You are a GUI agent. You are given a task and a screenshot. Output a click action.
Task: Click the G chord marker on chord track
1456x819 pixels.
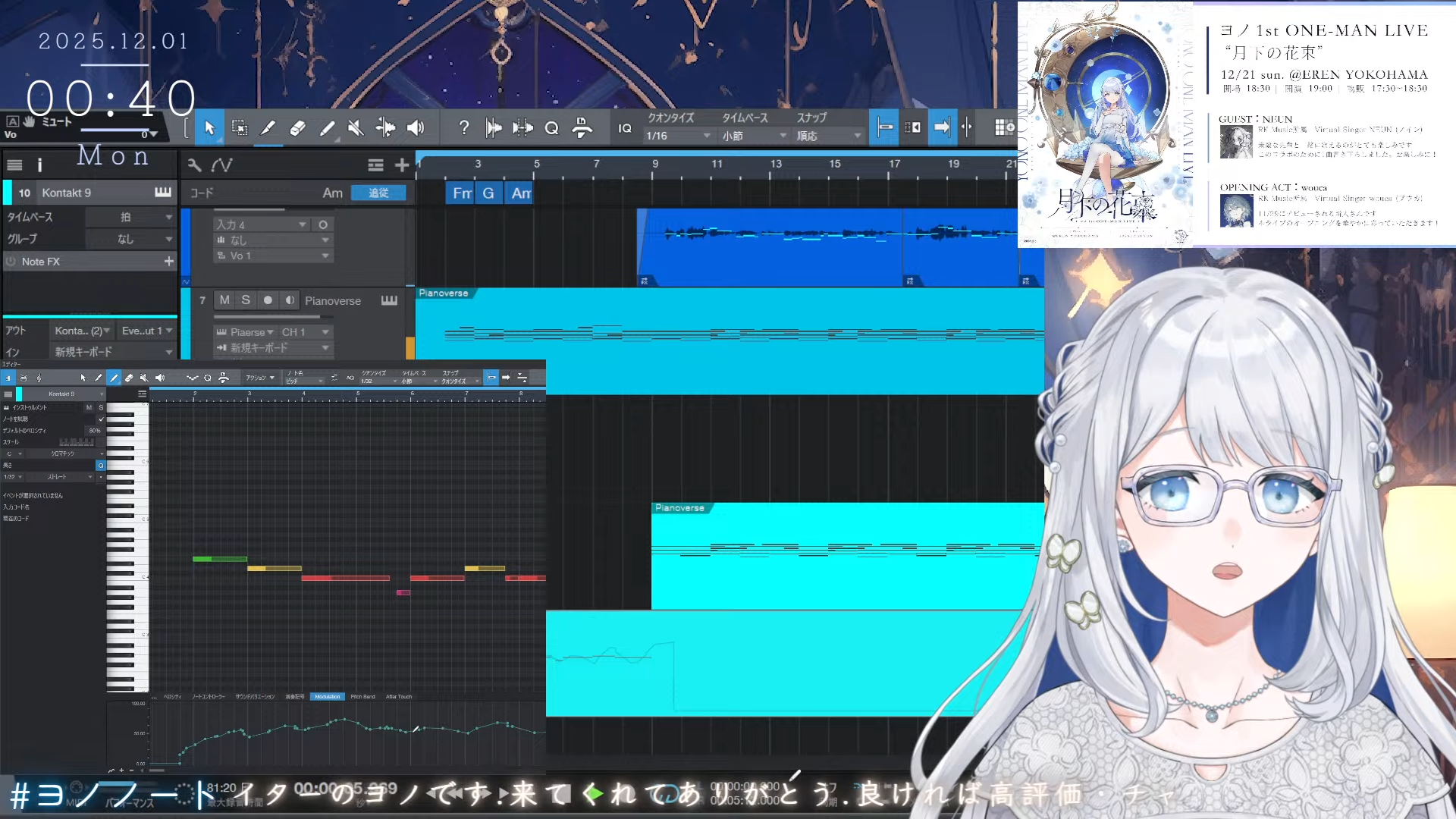pos(488,193)
